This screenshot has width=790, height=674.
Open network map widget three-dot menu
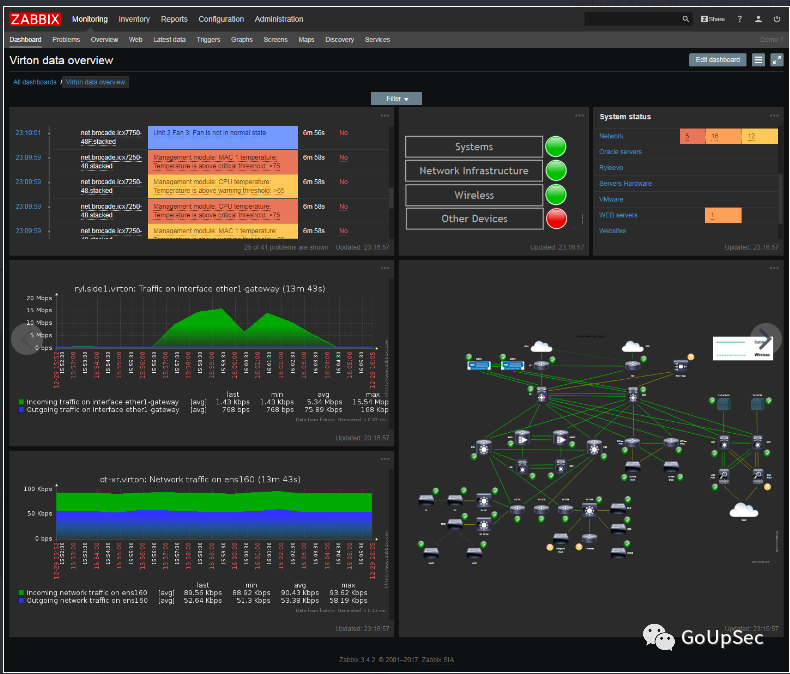point(774,268)
